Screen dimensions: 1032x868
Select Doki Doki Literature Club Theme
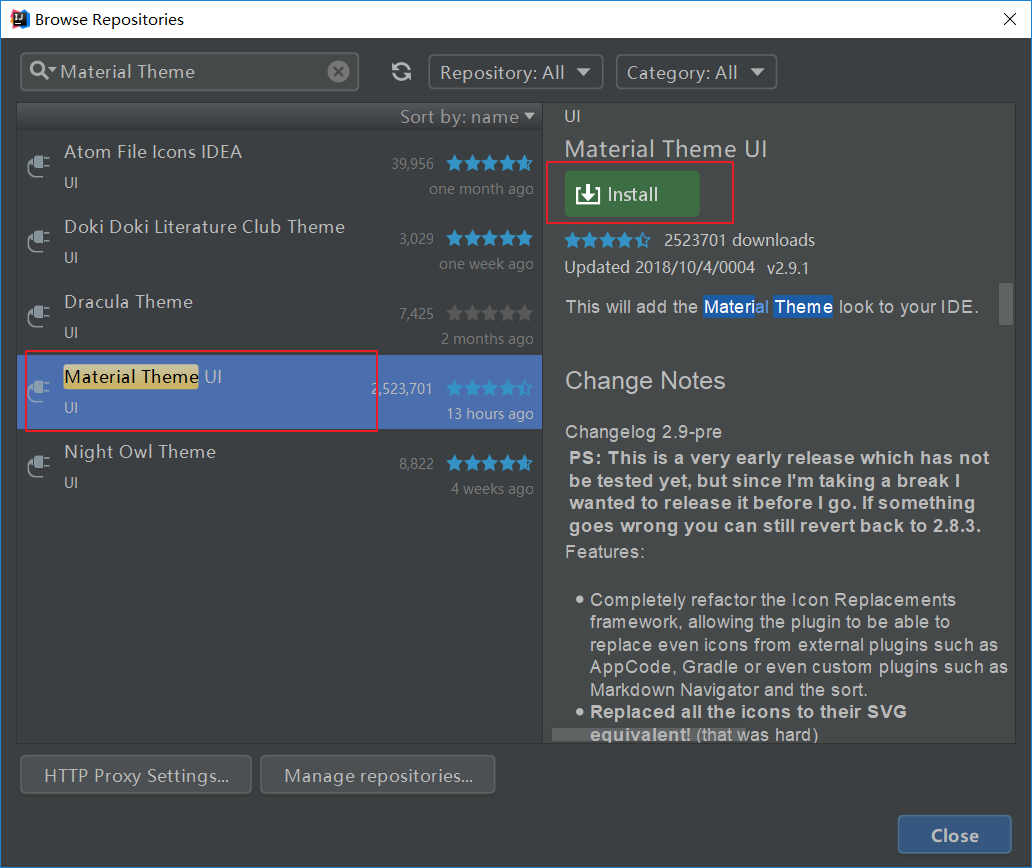(279, 242)
